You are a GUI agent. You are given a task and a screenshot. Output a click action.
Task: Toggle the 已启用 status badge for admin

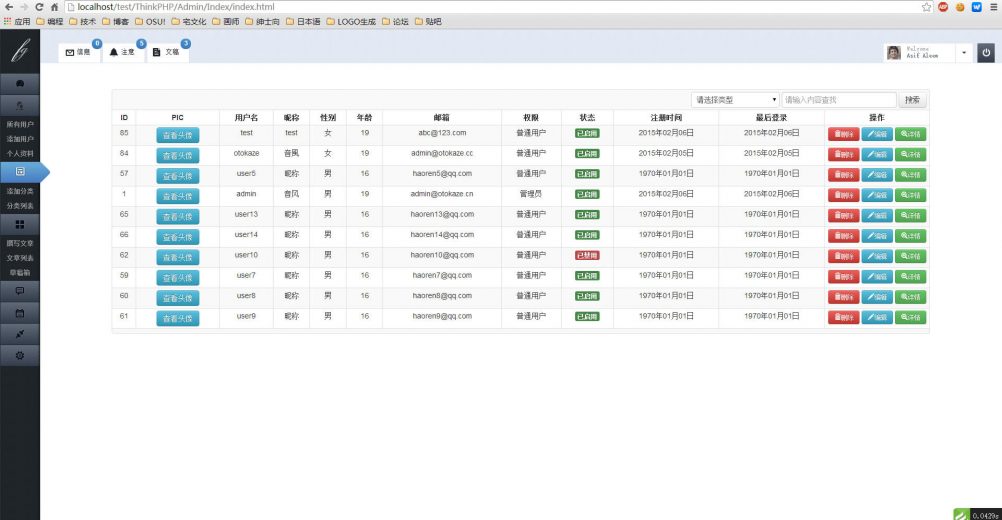pyautogui.click(x=587, y=194)
